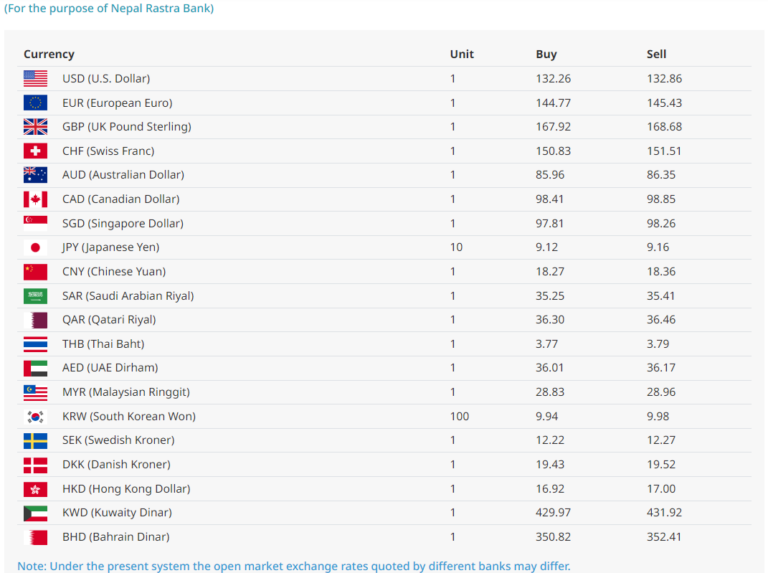Click the Hong Kong flag icon
The image size is (768, 573).
[x=35, y=489]
